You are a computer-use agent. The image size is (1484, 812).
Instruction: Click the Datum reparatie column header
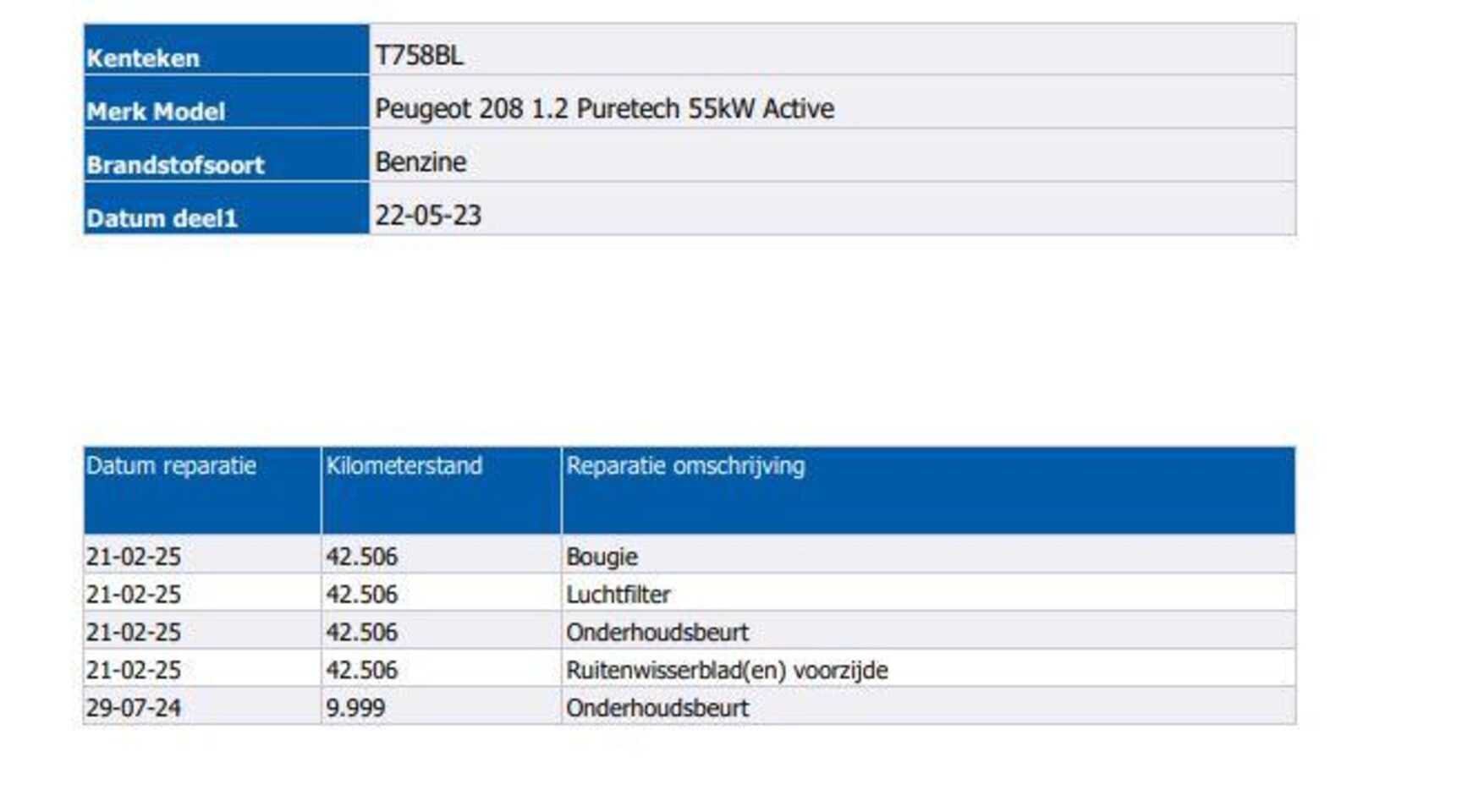coord(171,466)
